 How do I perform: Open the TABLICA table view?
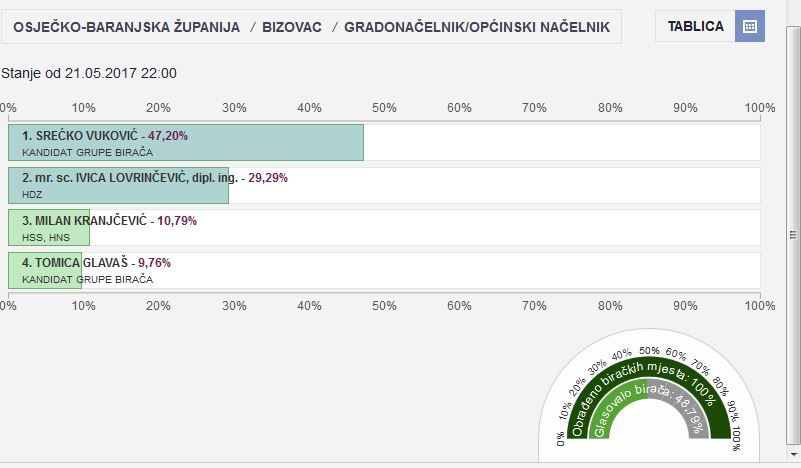[x=697, y=27]
